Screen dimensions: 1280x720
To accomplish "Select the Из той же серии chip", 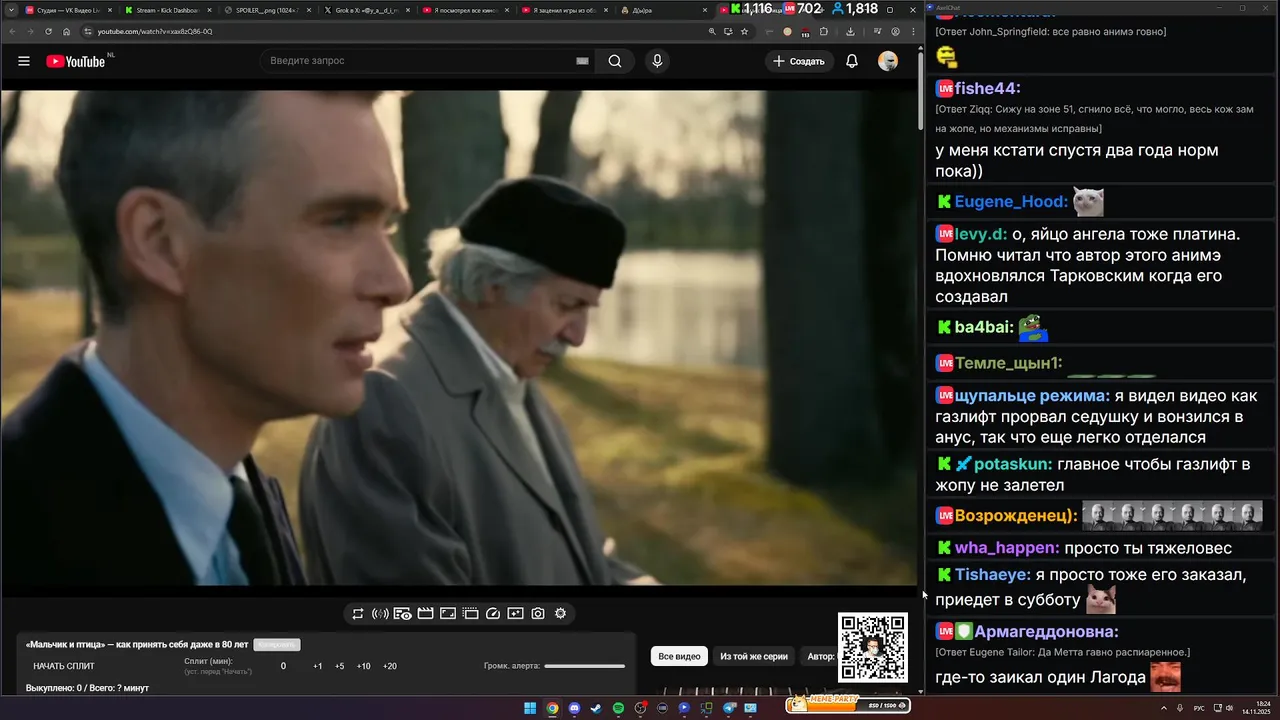I will (754, 657).
